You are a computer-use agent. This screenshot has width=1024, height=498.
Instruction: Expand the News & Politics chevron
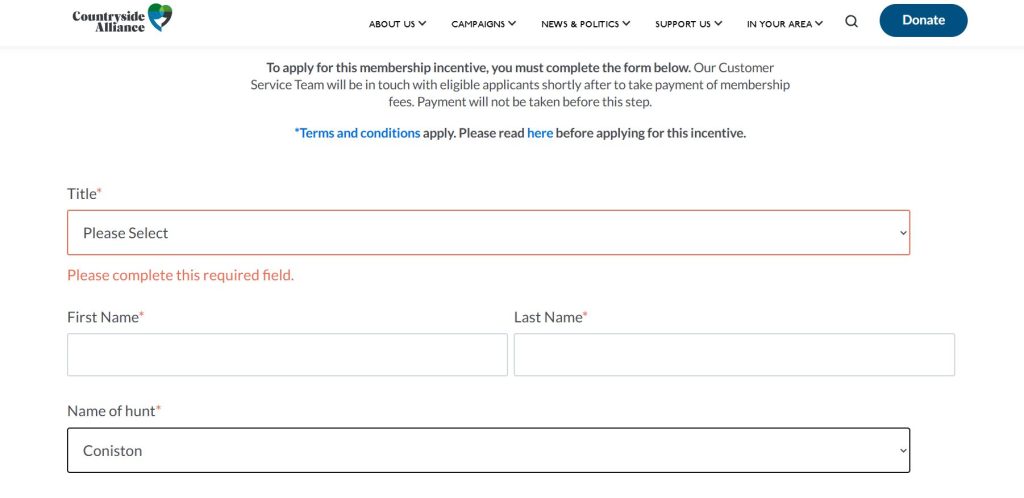(626, 23)
